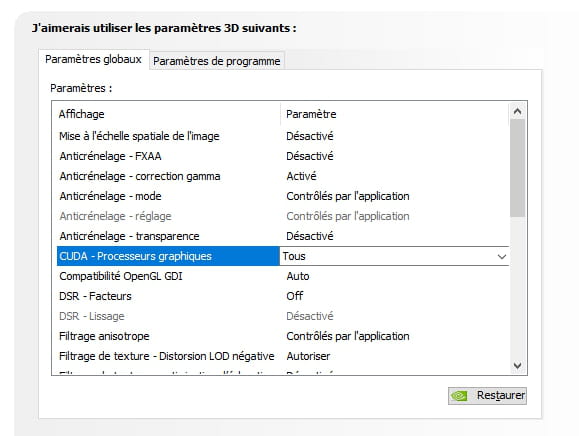Open the Tous value combo box

(394, 256)
